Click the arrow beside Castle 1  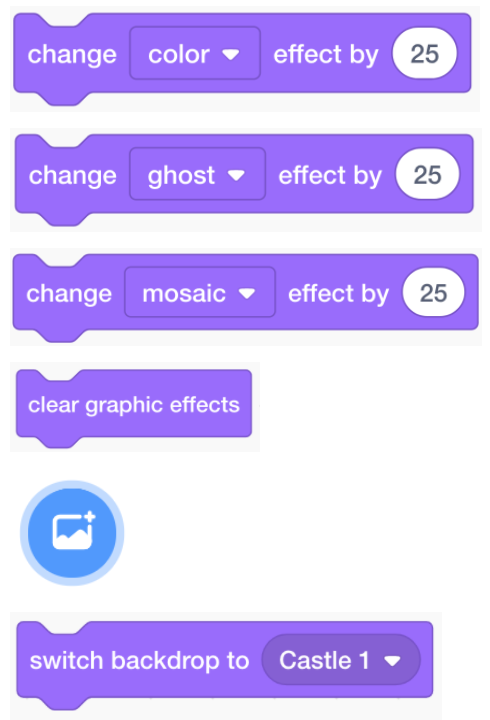click(393, 661)
